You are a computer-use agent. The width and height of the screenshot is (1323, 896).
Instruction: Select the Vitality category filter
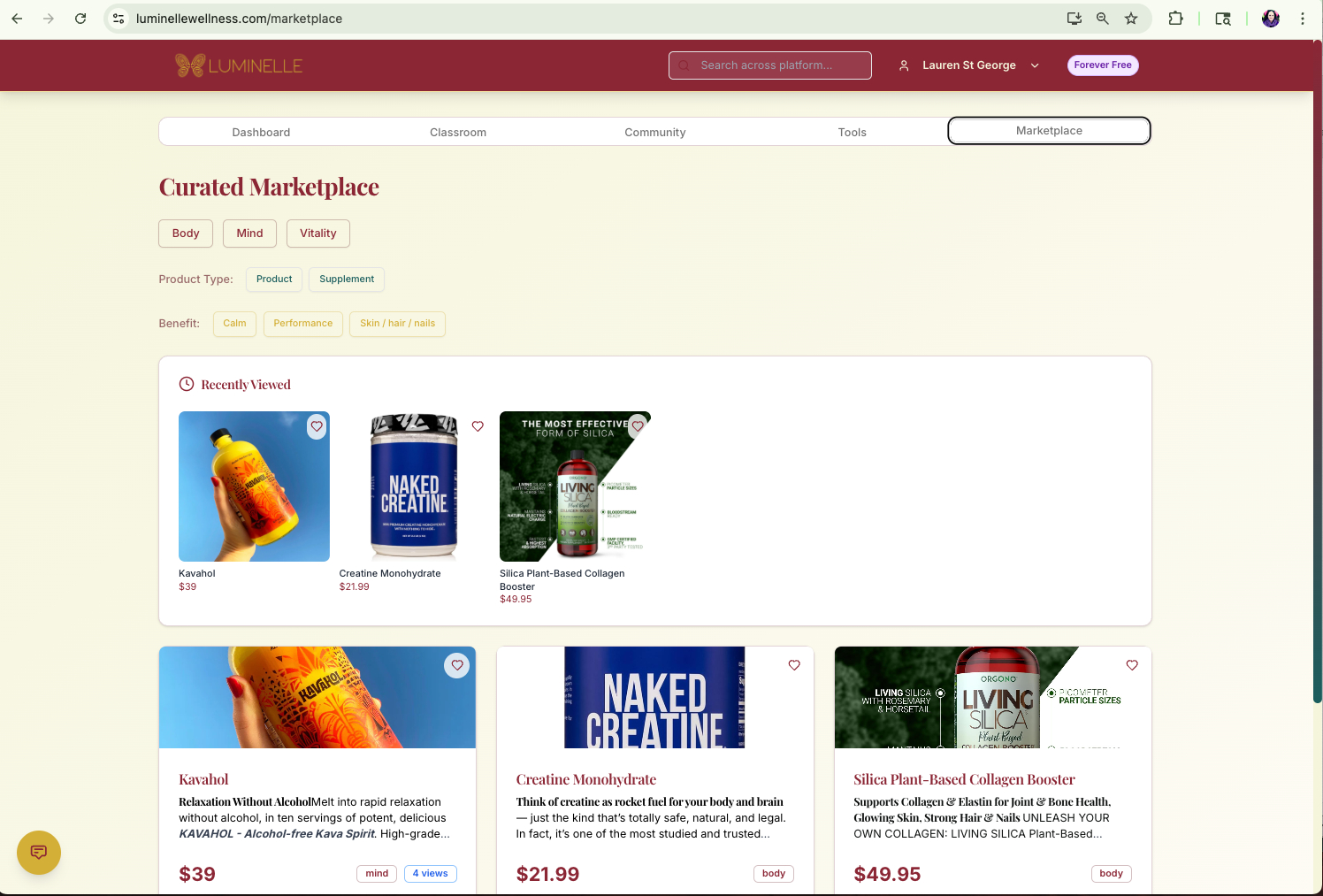tap(318, 234)
